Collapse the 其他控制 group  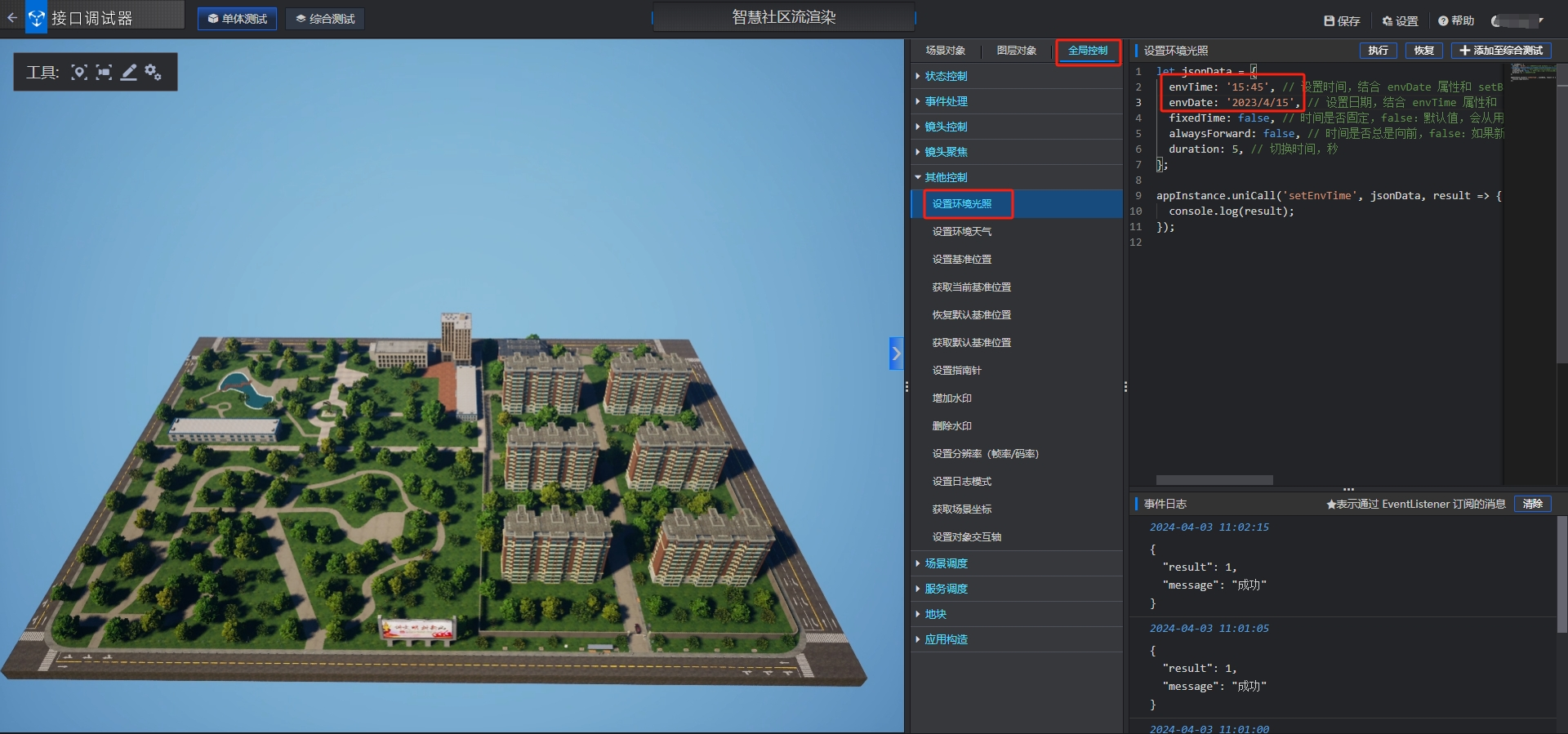(1017, 177)
